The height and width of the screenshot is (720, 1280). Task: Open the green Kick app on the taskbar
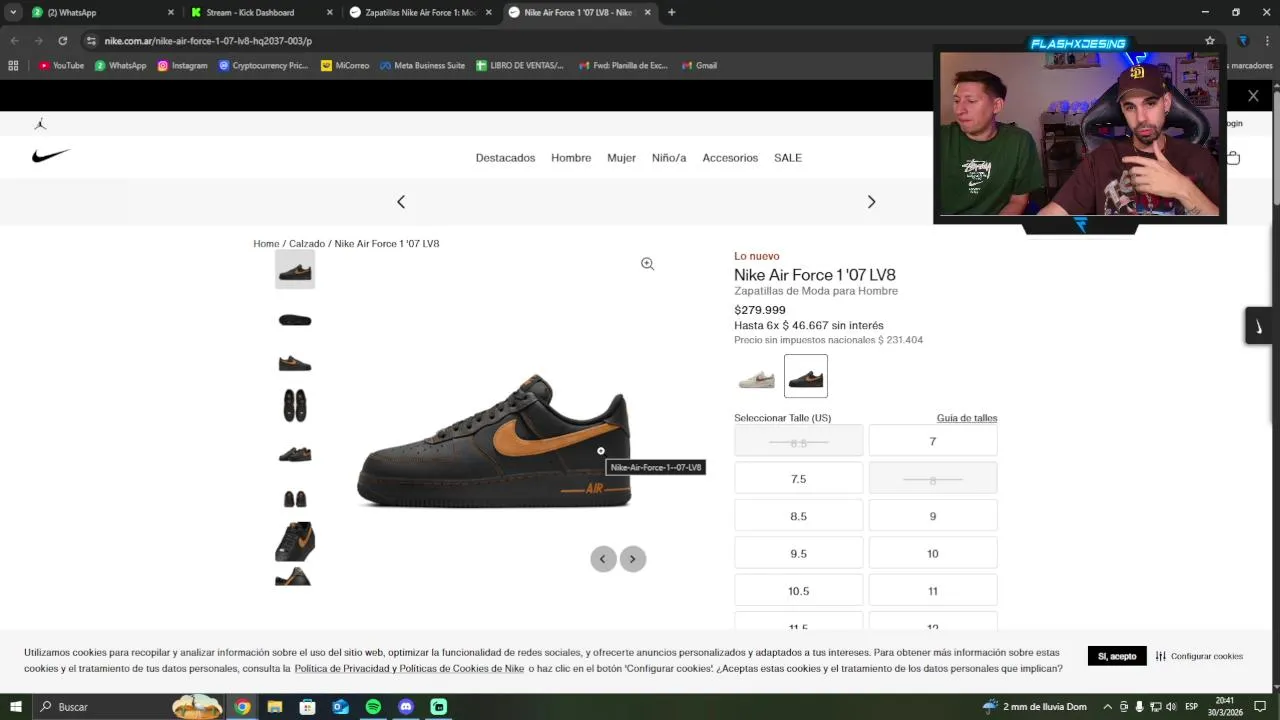438,707
